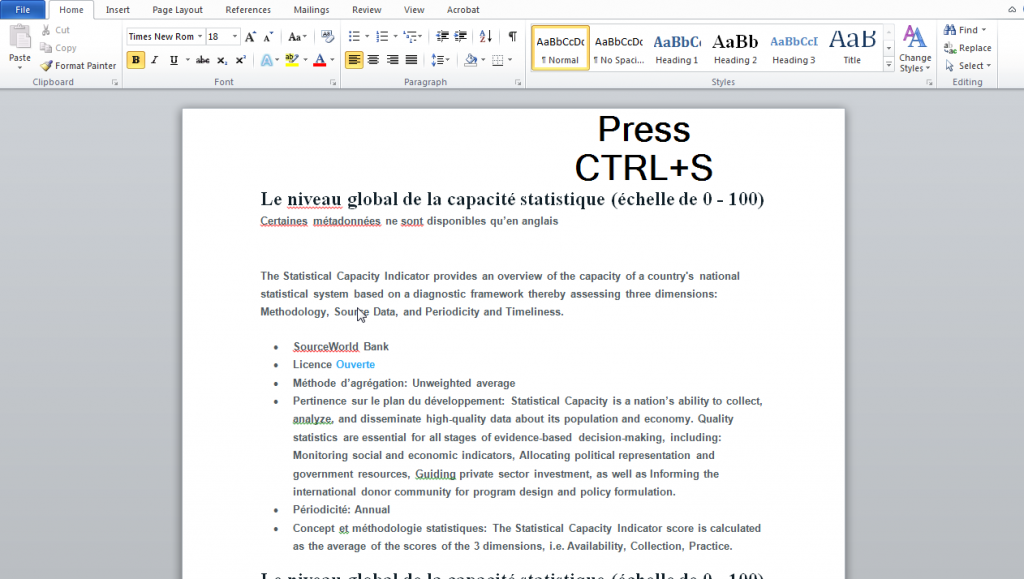Image resolution: width=1024 pixels, height=579 pixels.
Task: Apply paragraph Shading with the paint bucket
Action: (470, 60)
